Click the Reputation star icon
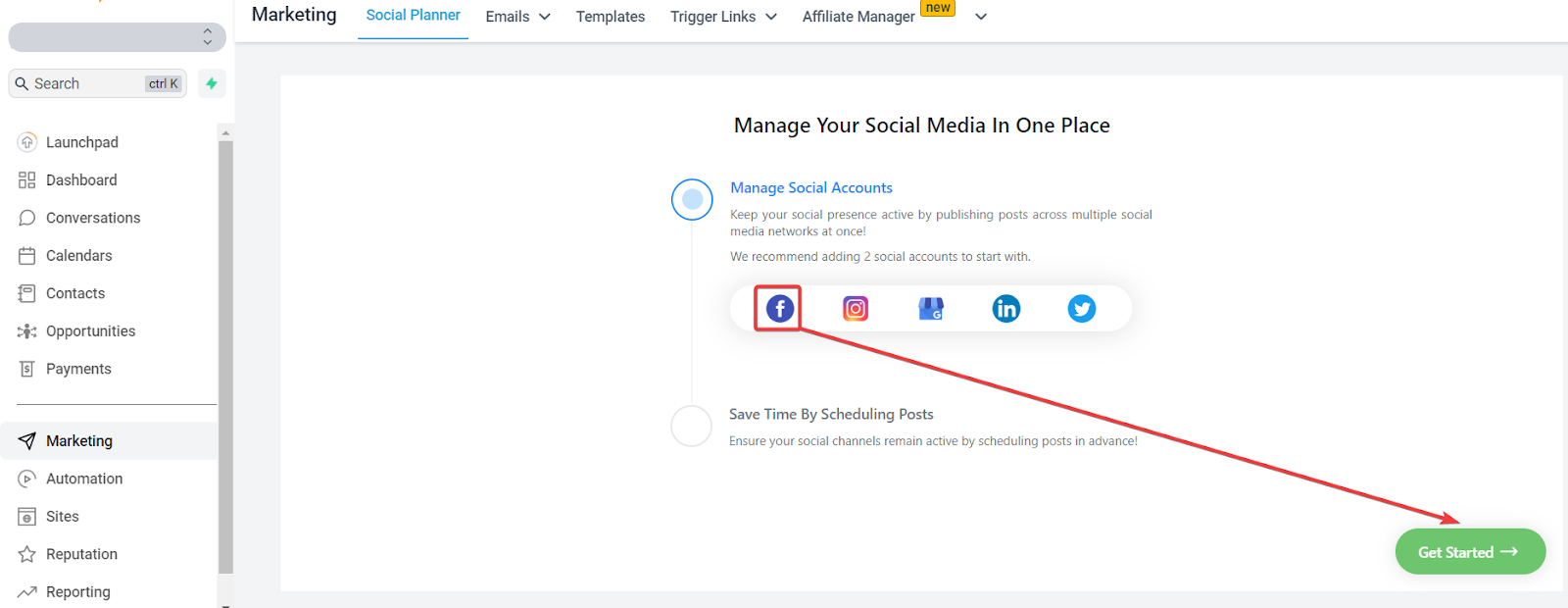 [x=27, y=554]
